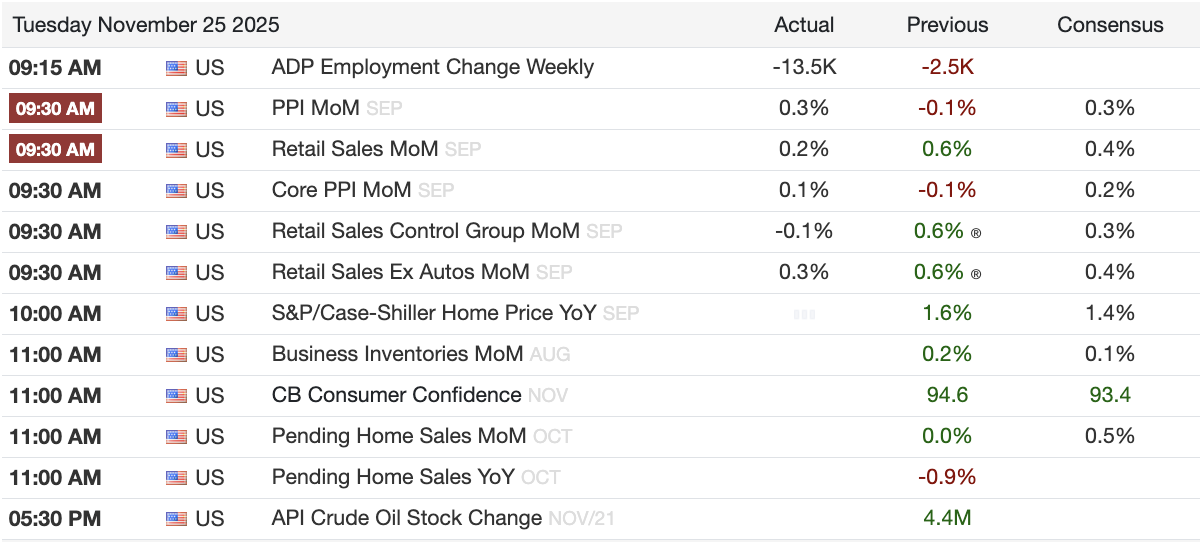Select the Retail Sales MoM event

coord(355,150)
